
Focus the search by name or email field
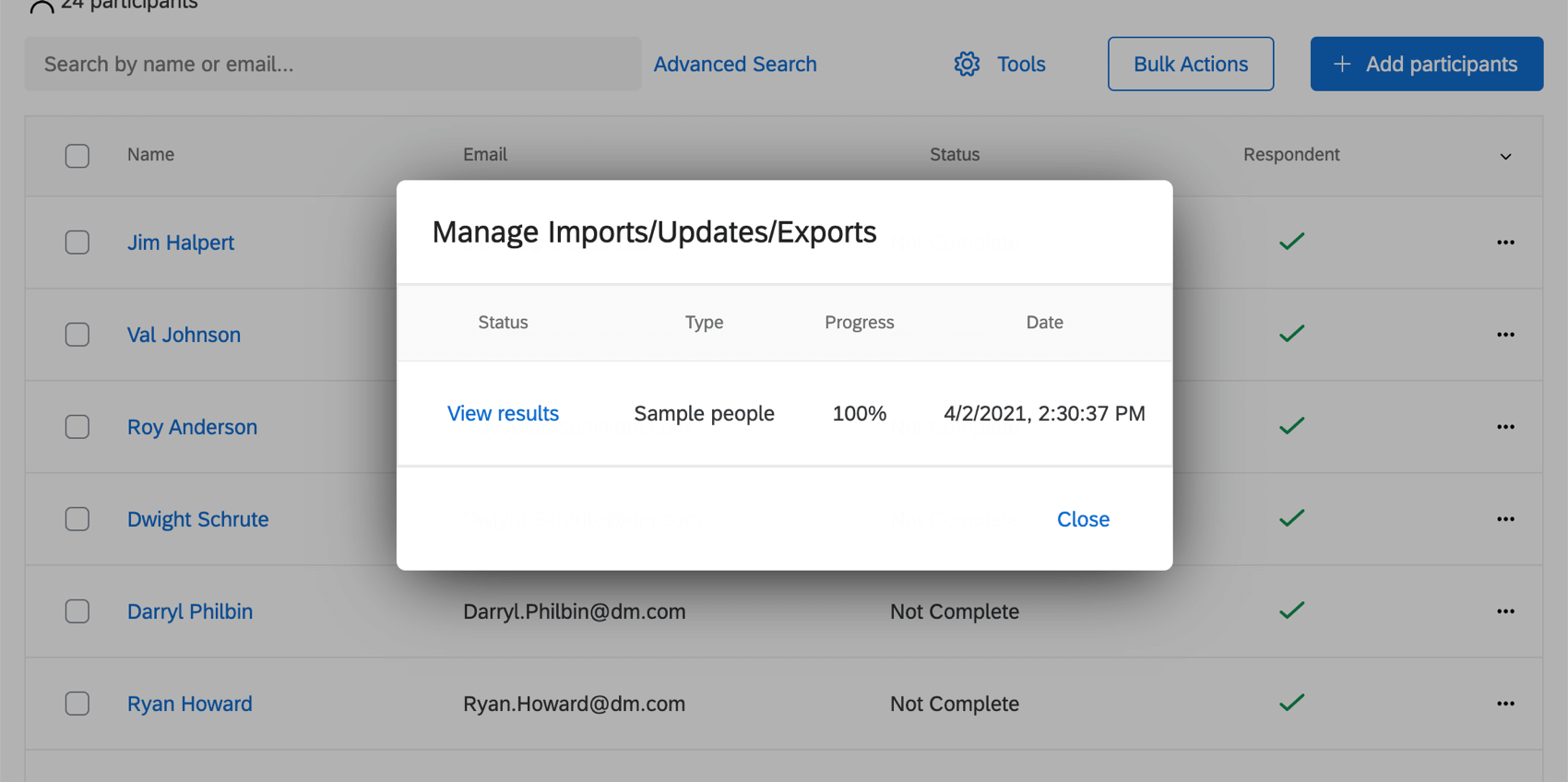pos(333,64)
